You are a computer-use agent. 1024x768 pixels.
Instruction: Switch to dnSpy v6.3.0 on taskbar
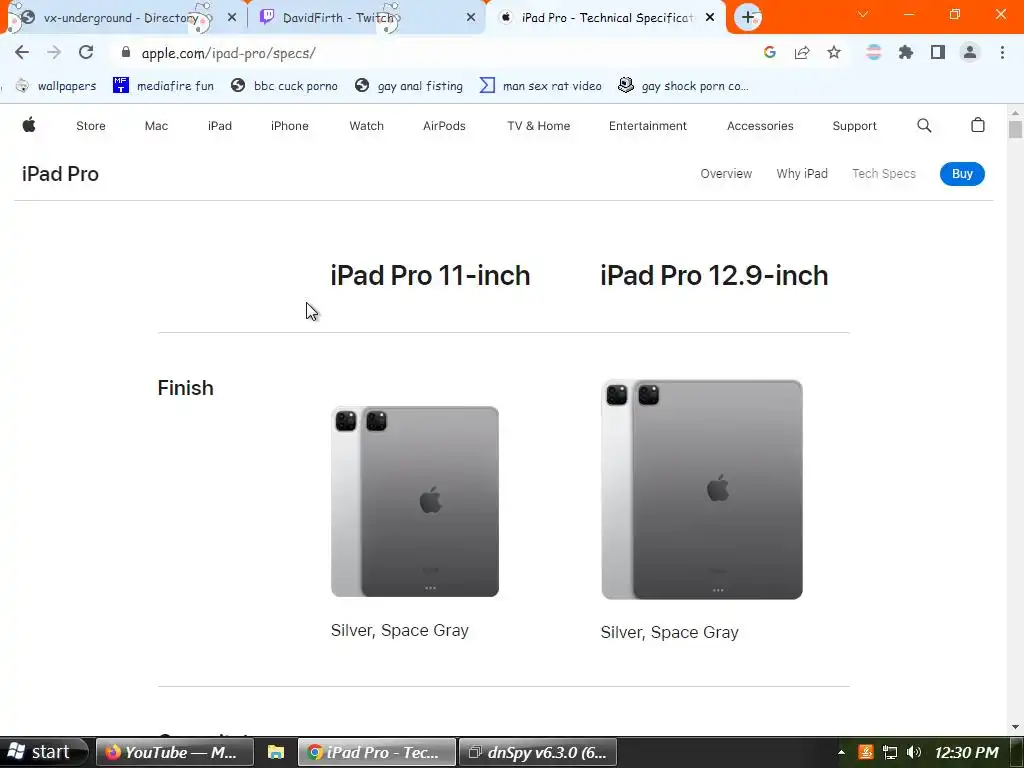point(539,752)
